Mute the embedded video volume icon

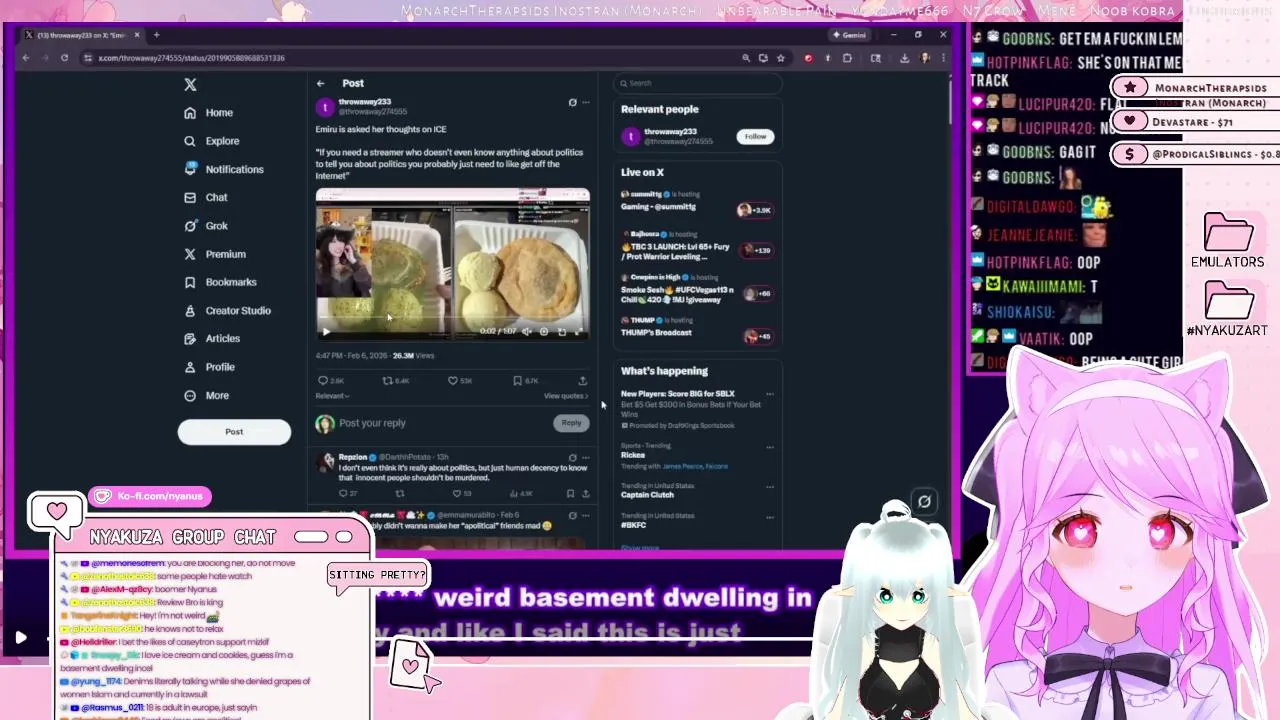pos(527,331)
